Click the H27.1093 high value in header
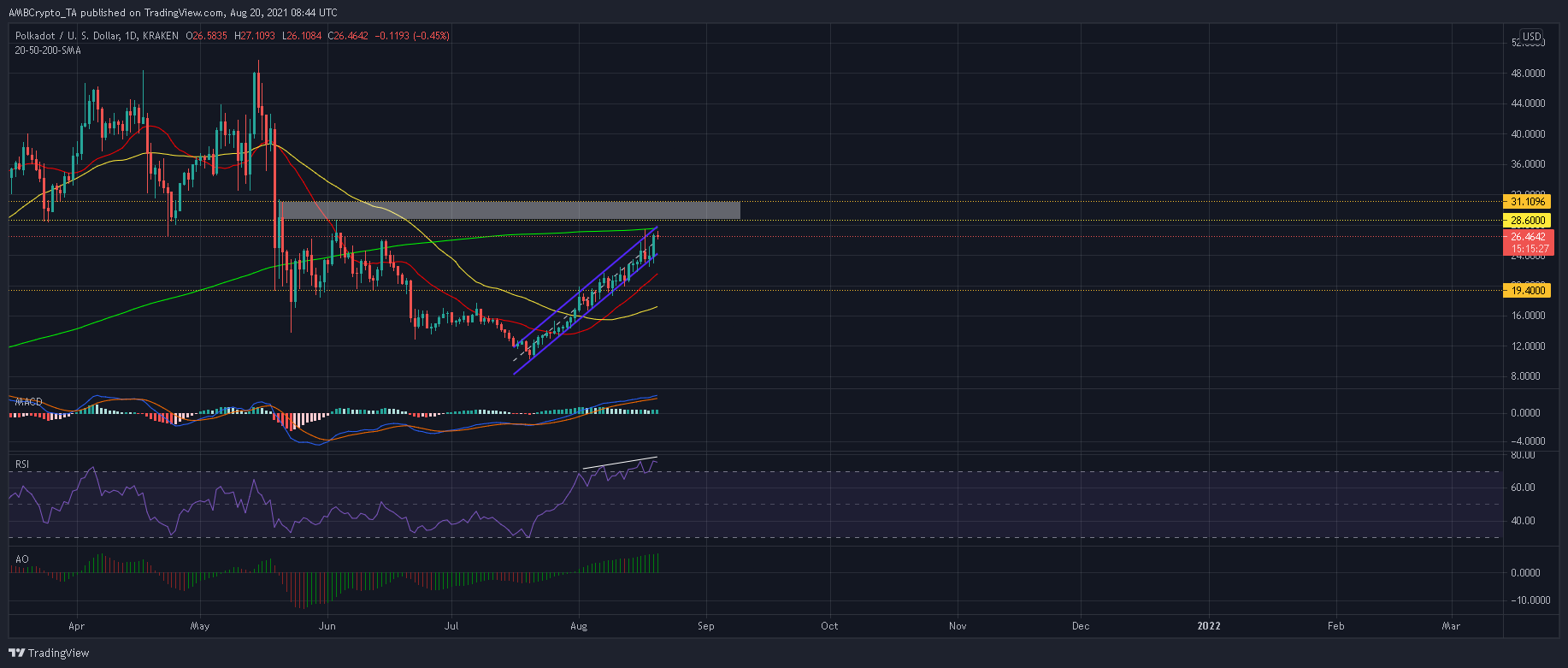The image size is (1568, 668). pyautogui.click(x=254, y=36)
